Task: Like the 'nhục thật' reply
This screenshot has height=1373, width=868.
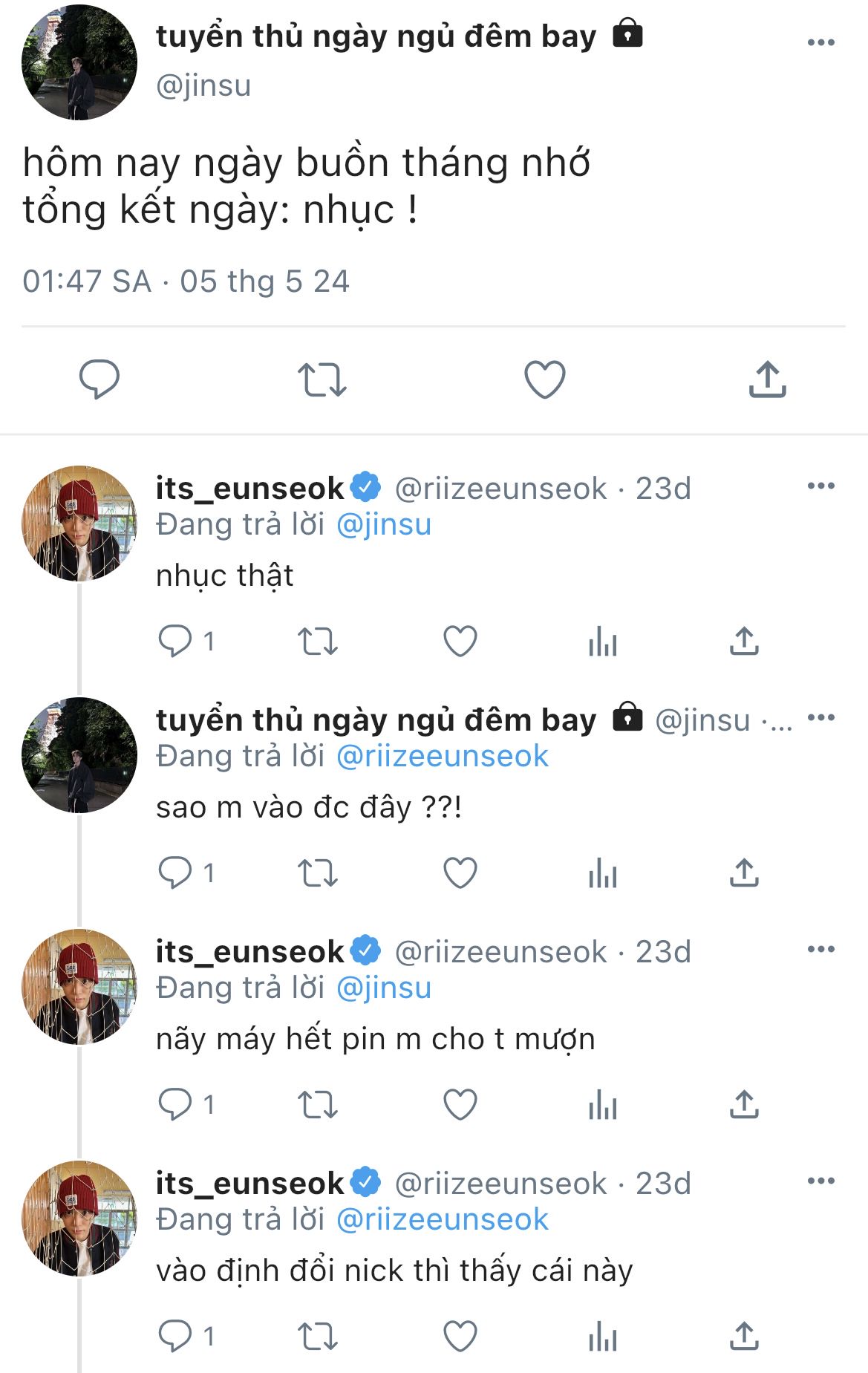Action: point(460,642)
